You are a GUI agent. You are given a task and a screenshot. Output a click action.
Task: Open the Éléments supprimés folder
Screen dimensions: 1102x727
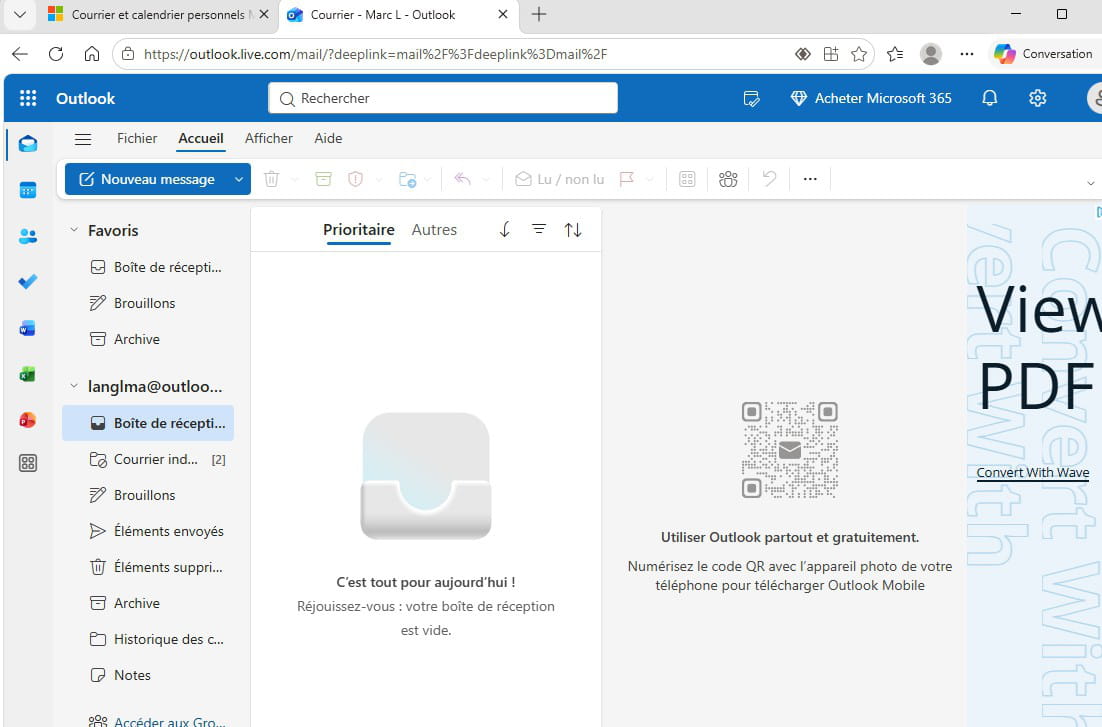148,567
